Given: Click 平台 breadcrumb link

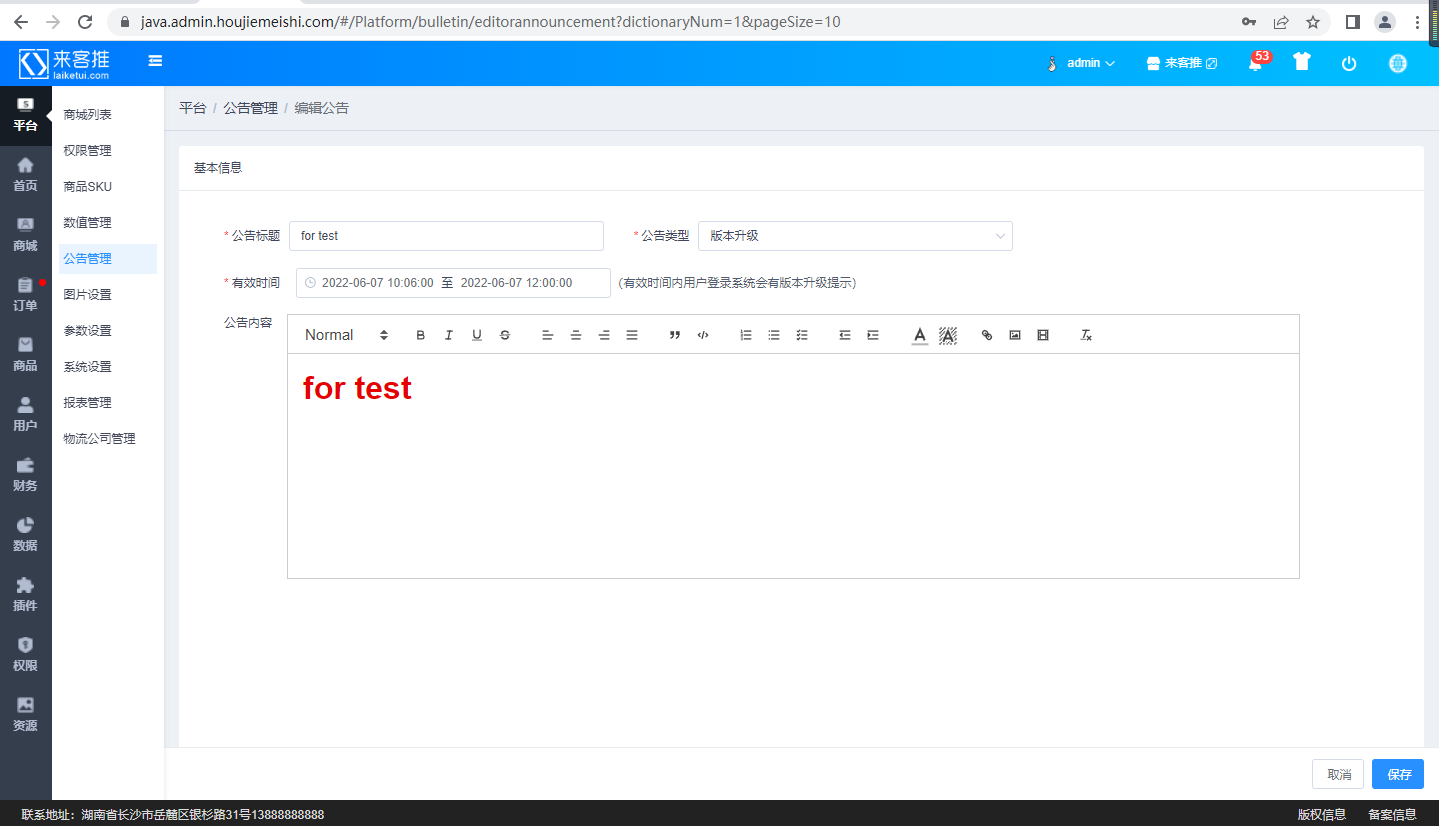Looking at the screenshot, I should click(192, 108).
